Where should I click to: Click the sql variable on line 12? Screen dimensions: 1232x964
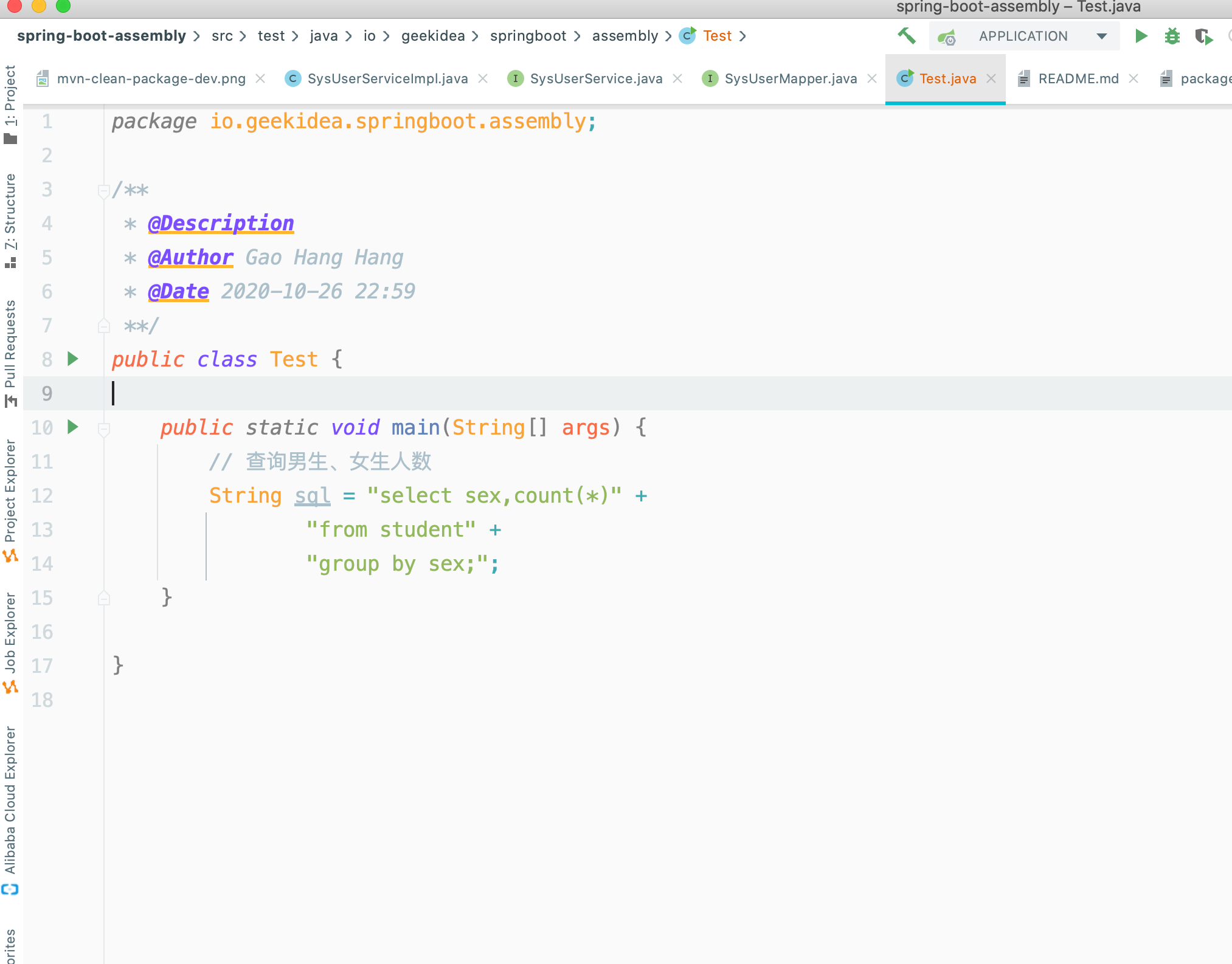(x=312, y=495)
